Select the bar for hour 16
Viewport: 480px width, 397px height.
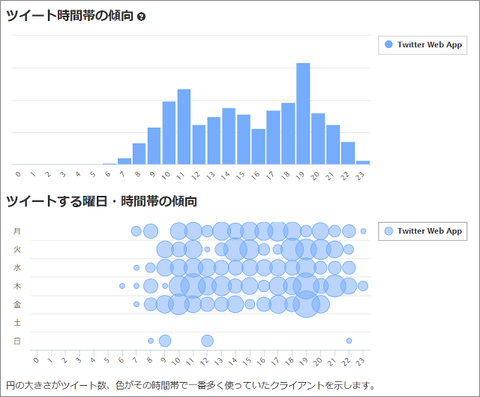tap(258, 147)
